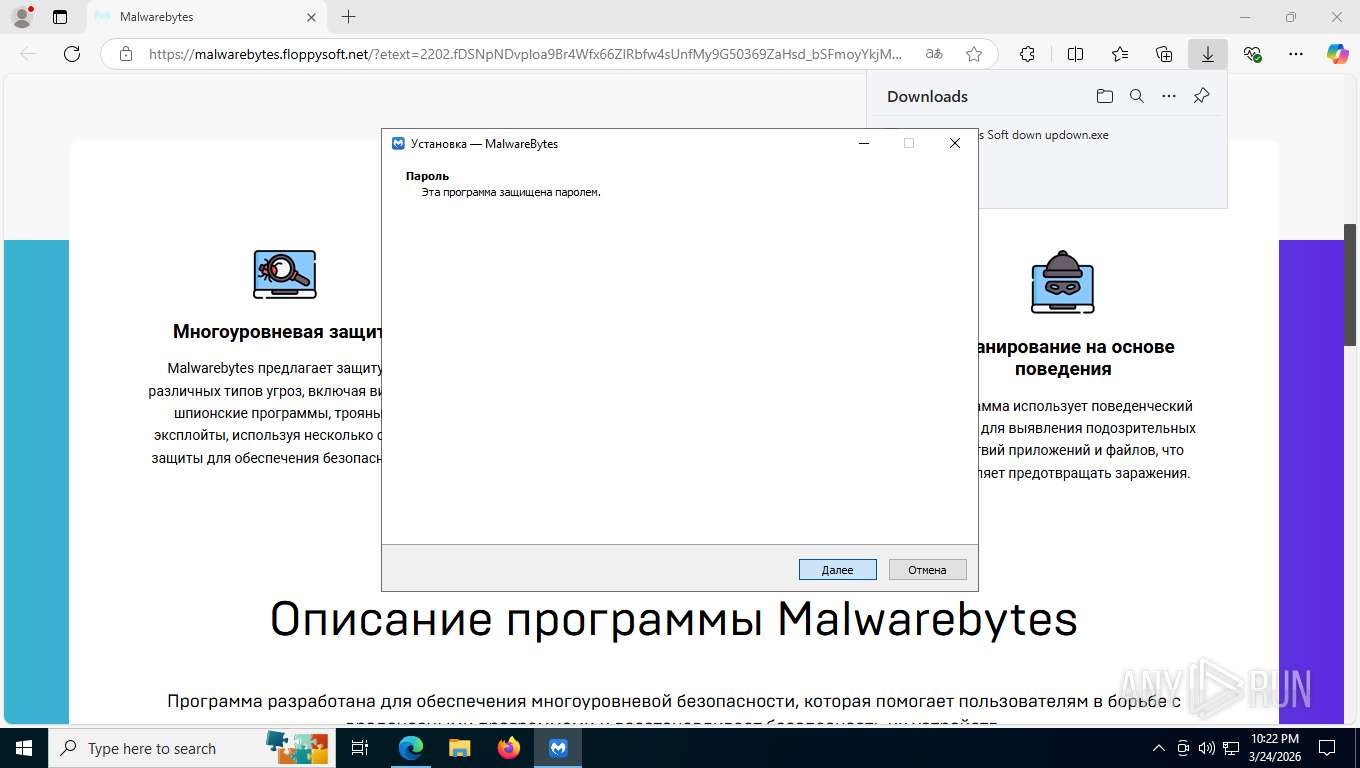Refresh the current page
This screenshot has width=1360, height=768.
tap(72, 54)
